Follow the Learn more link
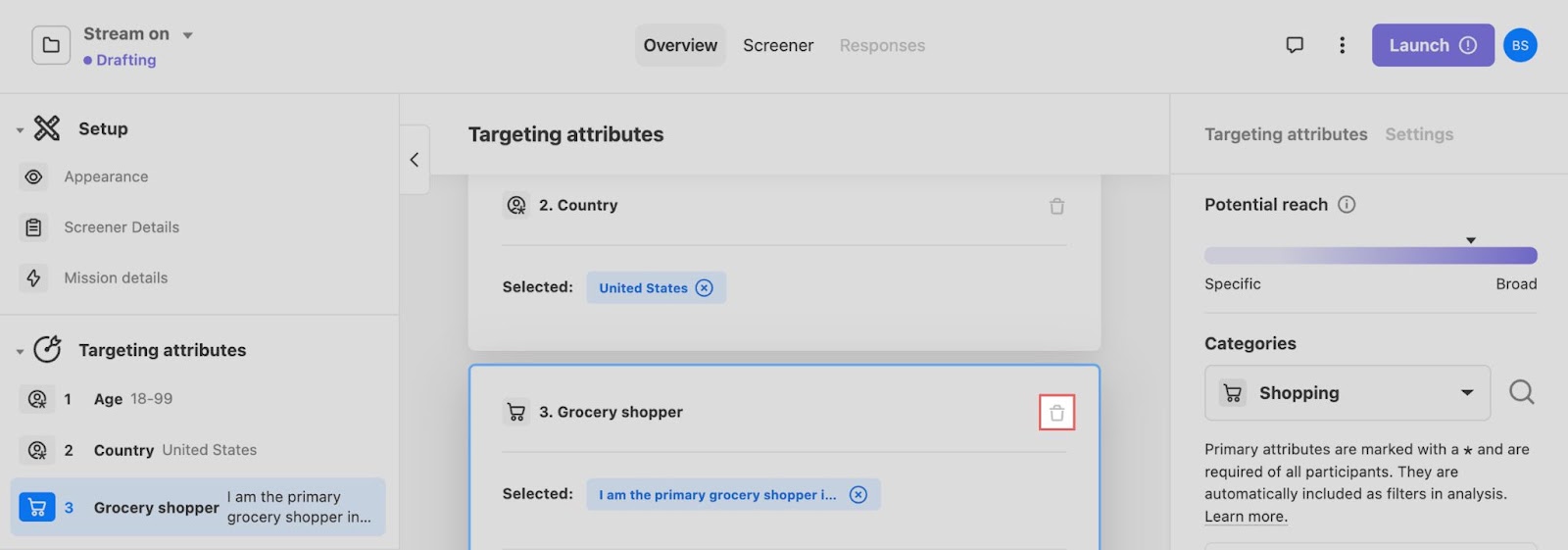The height and width of the screenshot is (550, 1568). (x=1246, y=517)
